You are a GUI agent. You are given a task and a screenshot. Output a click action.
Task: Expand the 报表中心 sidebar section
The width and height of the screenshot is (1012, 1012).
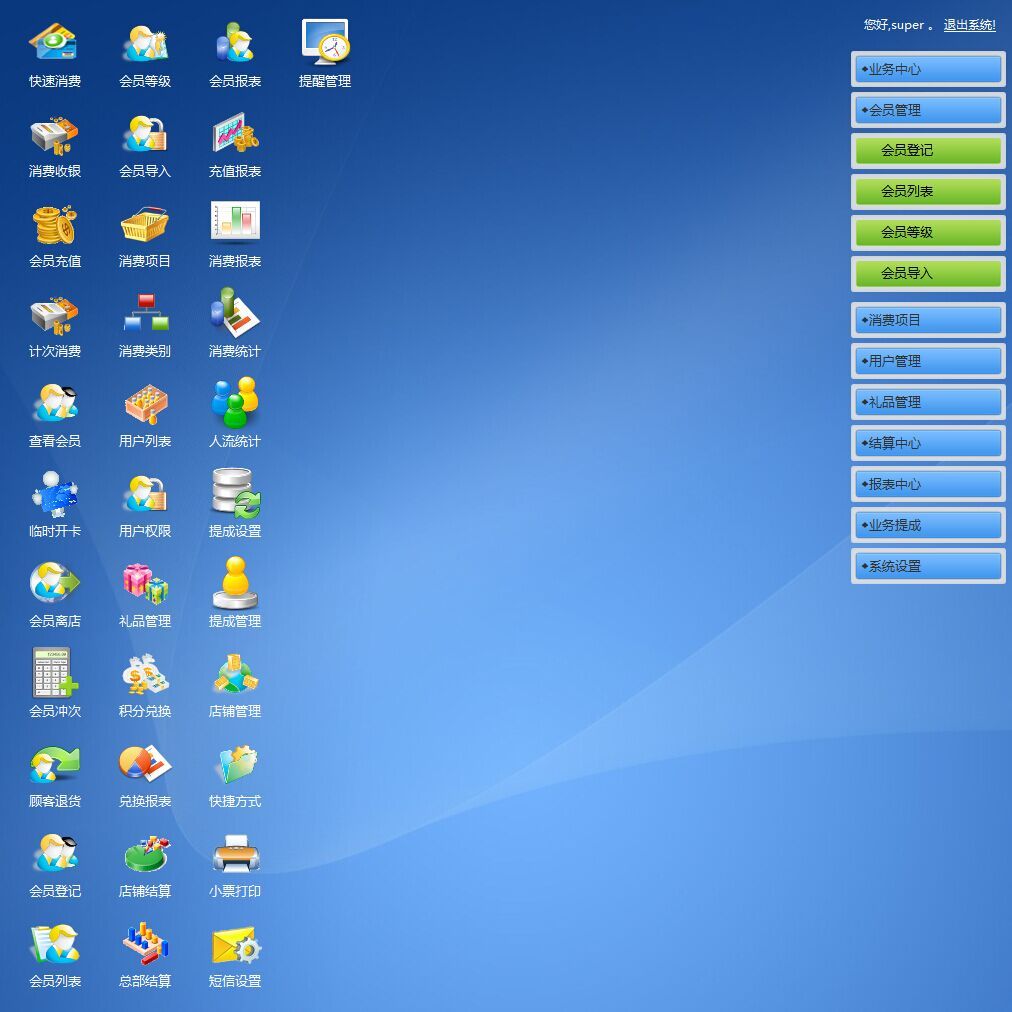[x=927, y=484]
